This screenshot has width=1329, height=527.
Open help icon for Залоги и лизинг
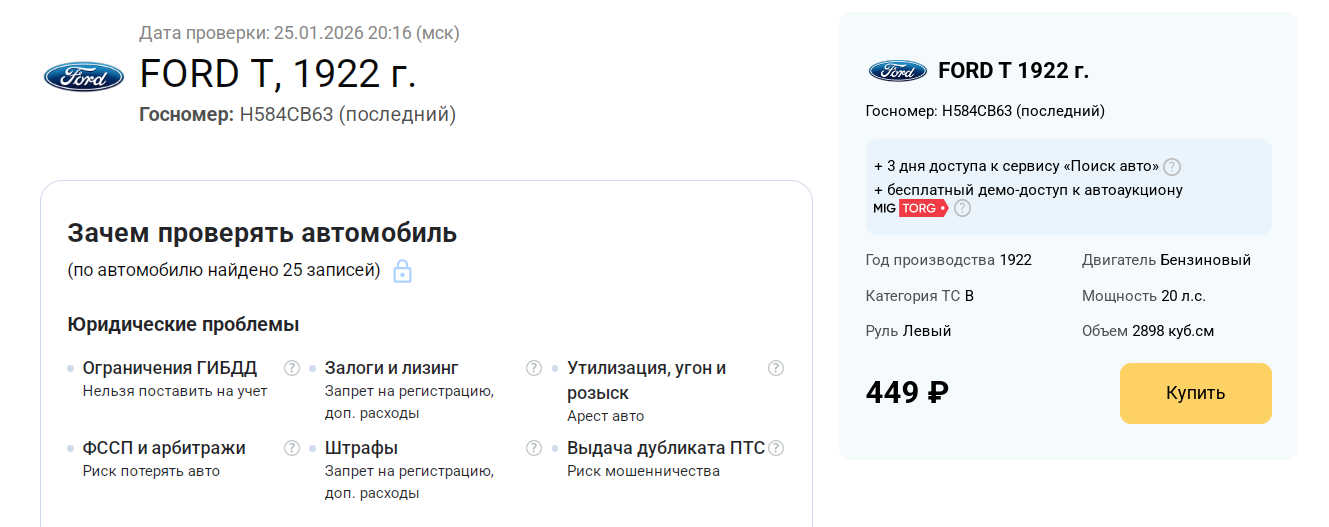click(534, 368)
